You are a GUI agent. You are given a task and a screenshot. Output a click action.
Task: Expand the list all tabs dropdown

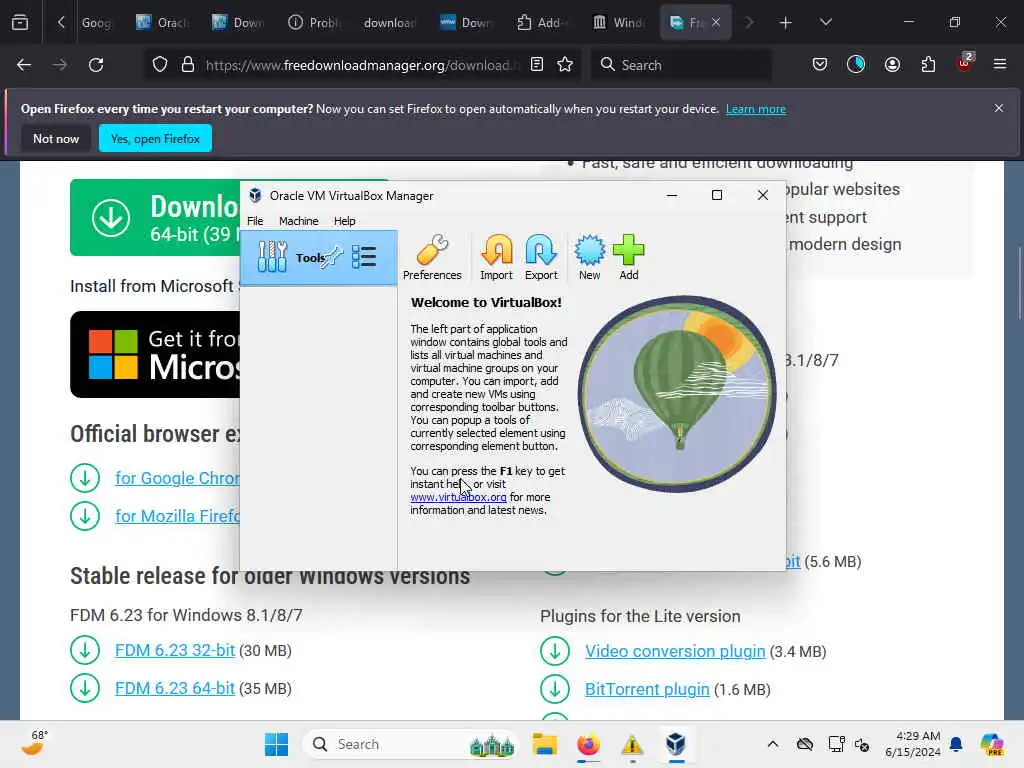(x=825, y=23)
